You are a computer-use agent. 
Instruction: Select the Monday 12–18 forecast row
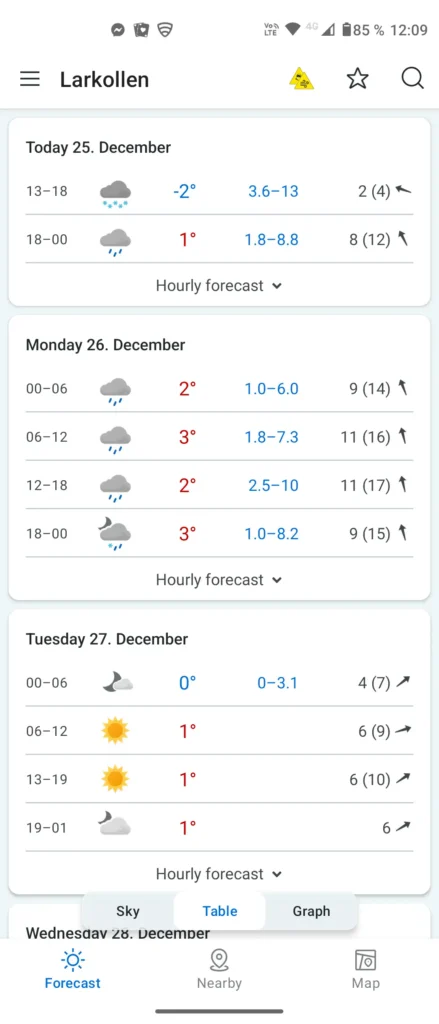(x=220, y=485)
